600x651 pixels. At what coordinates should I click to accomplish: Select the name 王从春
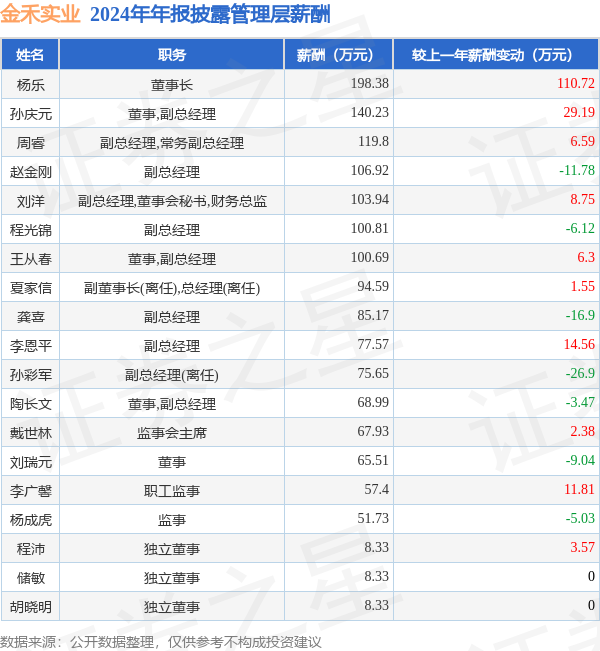click(30, 259)
